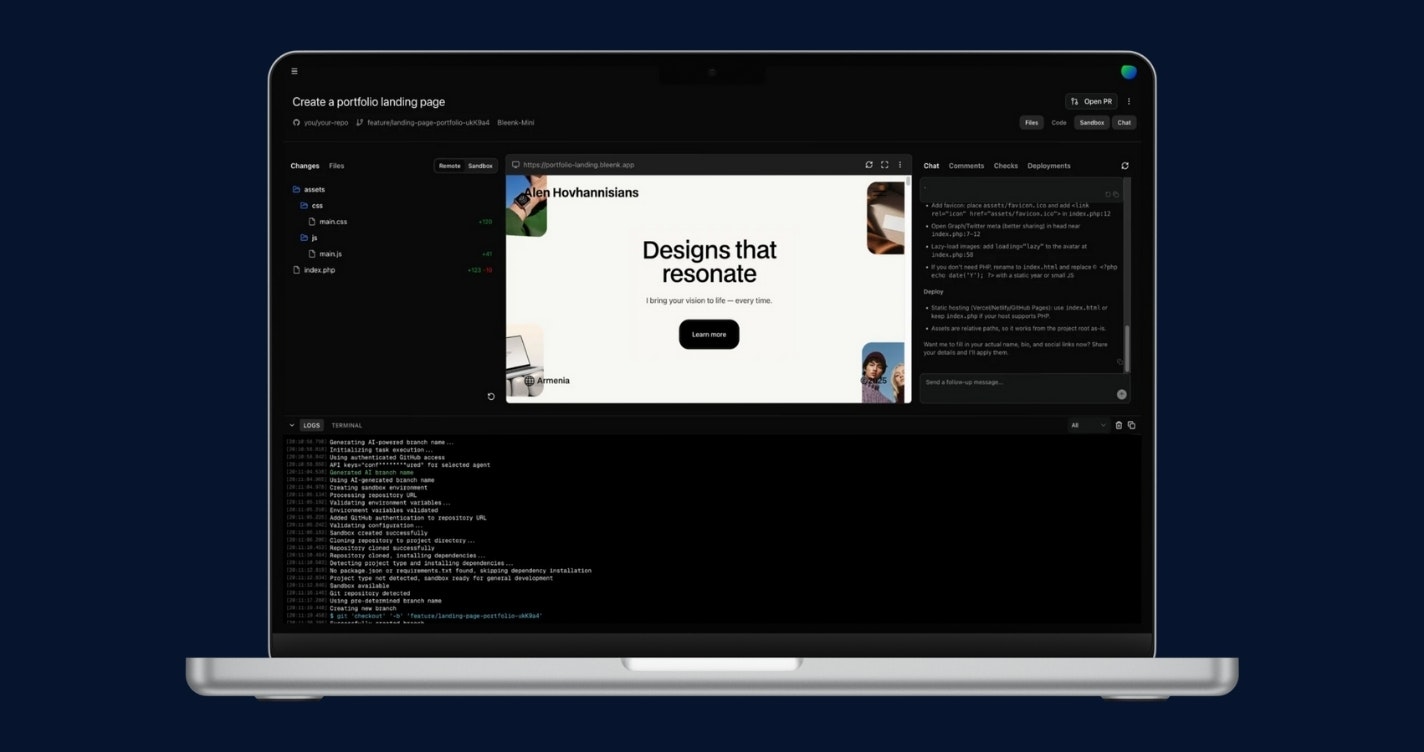Image resolution: width=1424 pixels, height=752 pixels.
Task: Collapse the js folder
Action: tap(308, 238)
